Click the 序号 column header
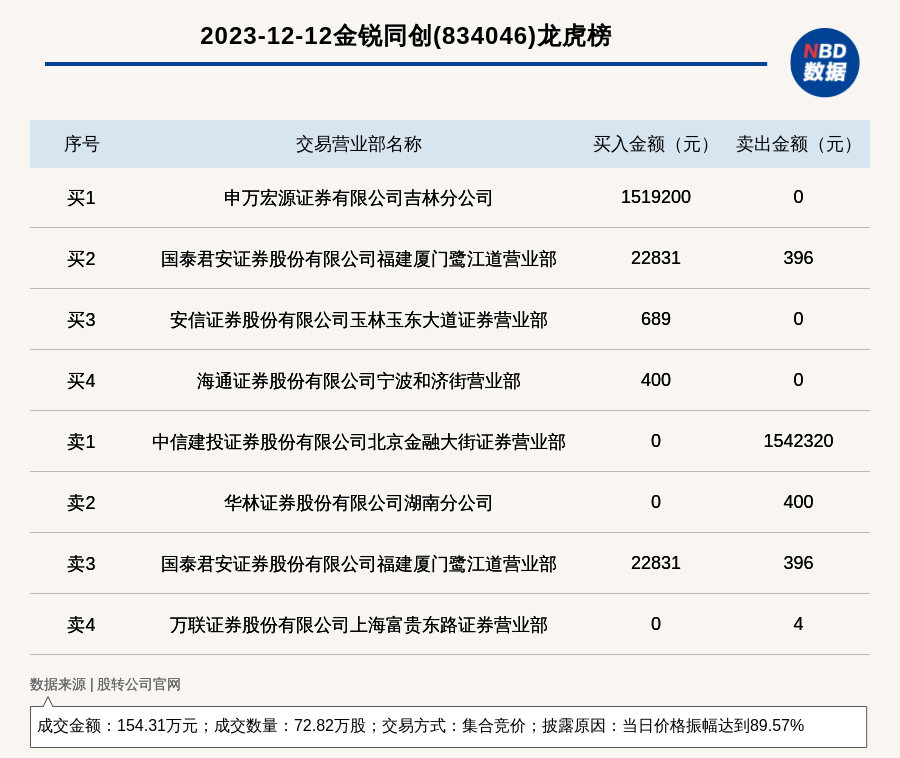The height and width of the screenshot is (758, 900). 82,144
